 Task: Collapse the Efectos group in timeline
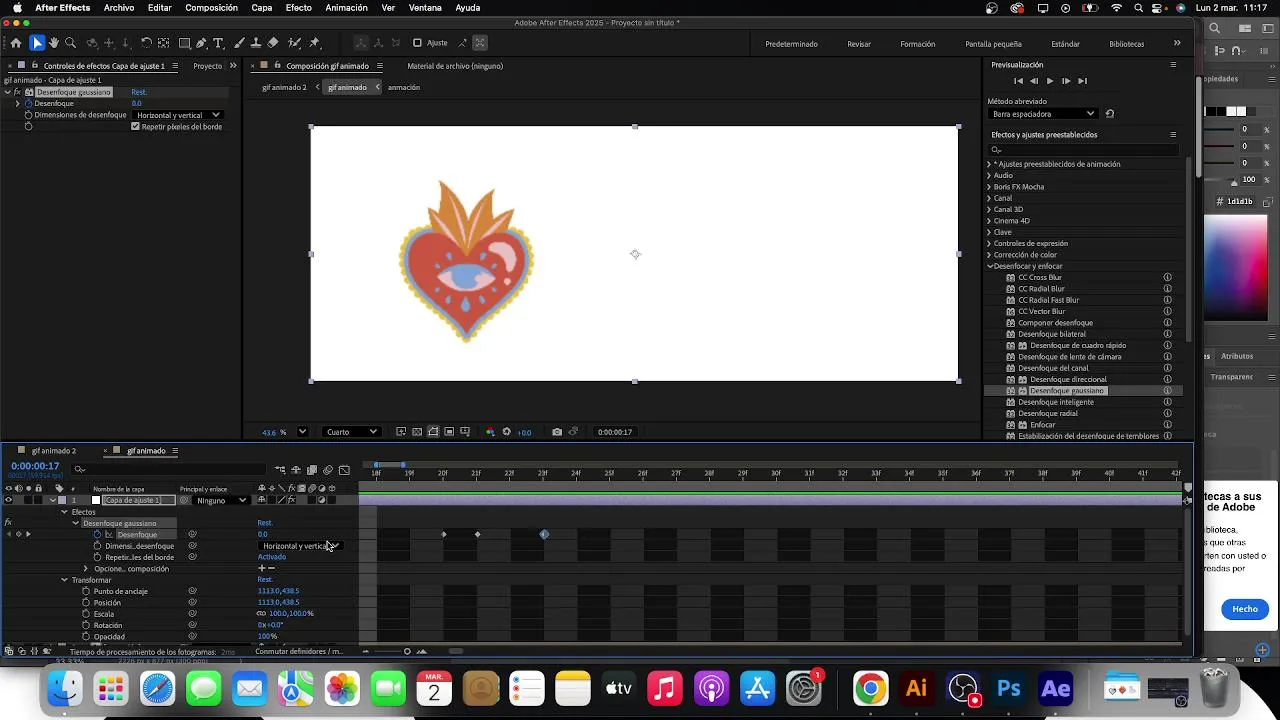[65, 512]
